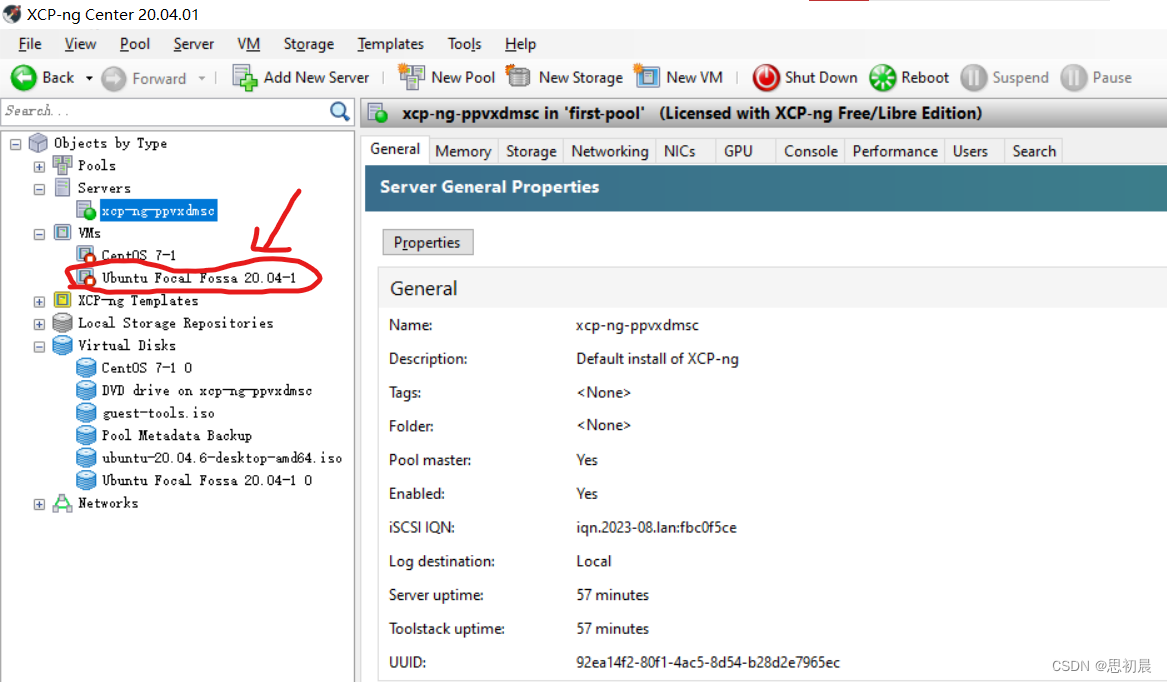Select the guest-tools.iso disk icon
The height and width of the screenshot is (682, 1167).
pos(86,412)
